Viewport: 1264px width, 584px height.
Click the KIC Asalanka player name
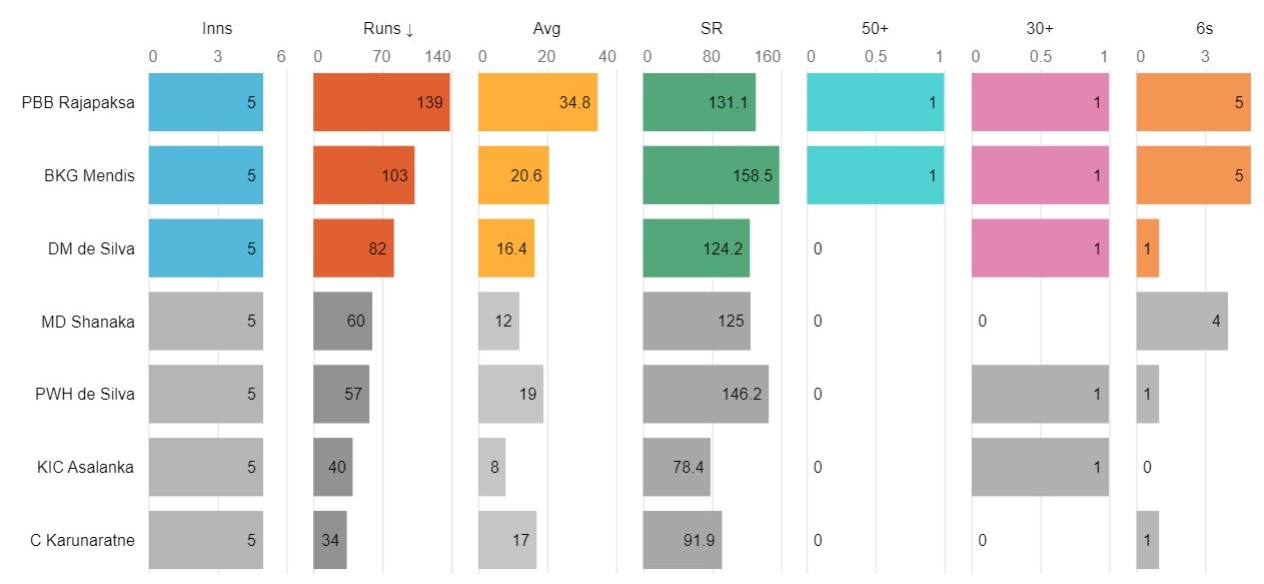pyautogui.click(x=85, y=467)
